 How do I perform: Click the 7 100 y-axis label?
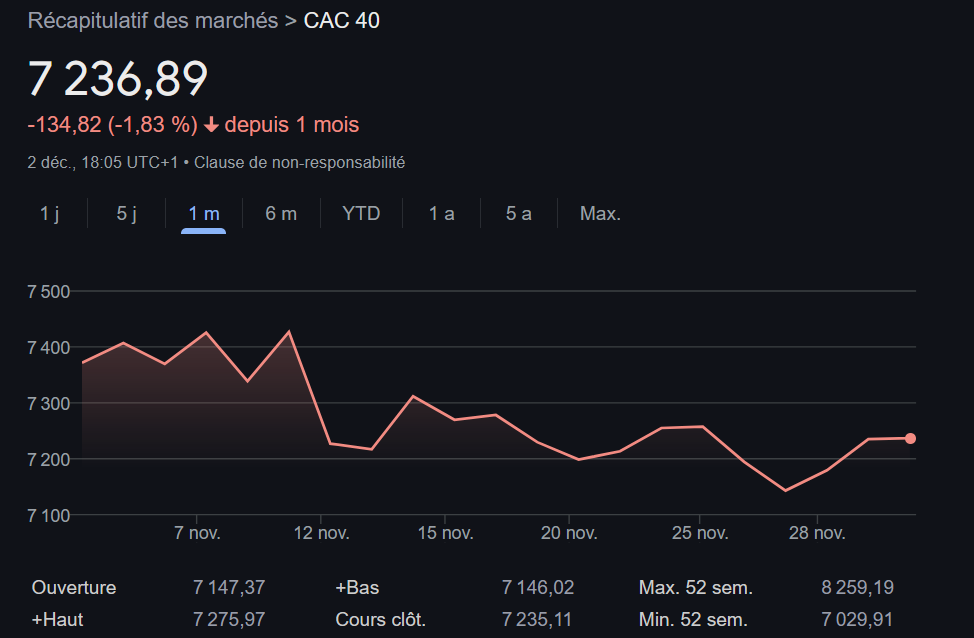48,516
